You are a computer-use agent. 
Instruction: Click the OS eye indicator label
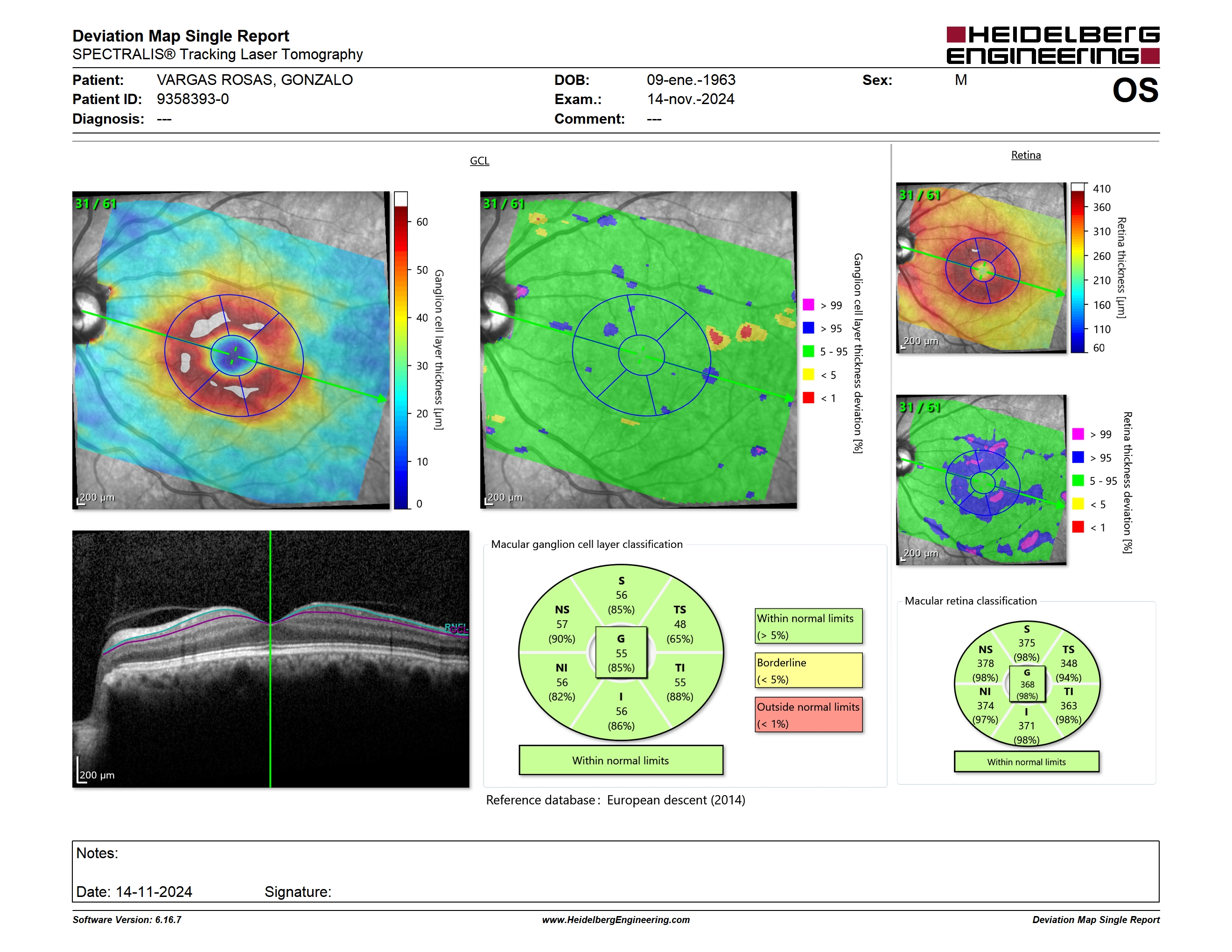tap(1135, 90)
